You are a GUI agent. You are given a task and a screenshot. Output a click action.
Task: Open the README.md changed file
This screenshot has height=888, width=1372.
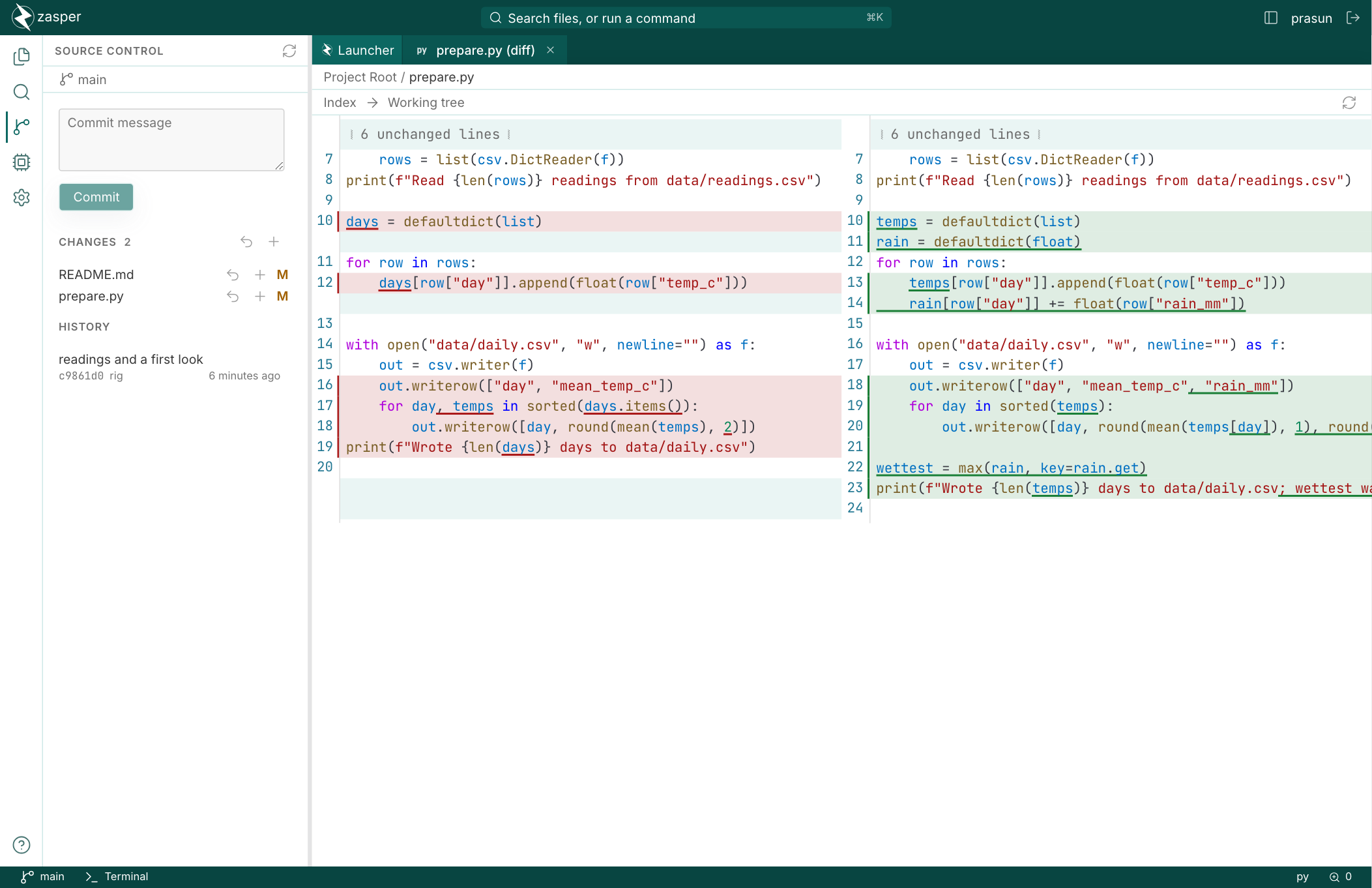[96, 274]
